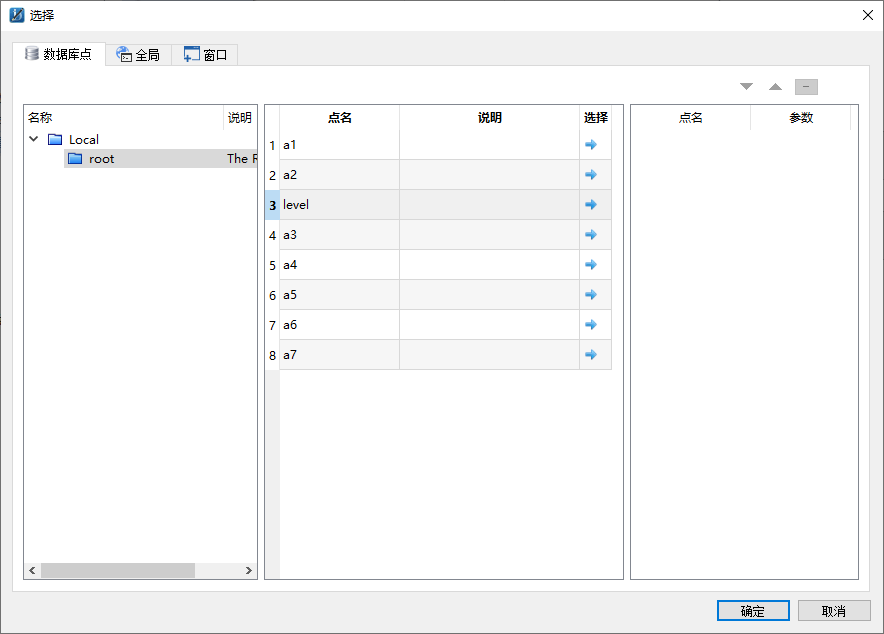Close the 选择 dialog
The image size is (884, 634).
pos(868,15)
